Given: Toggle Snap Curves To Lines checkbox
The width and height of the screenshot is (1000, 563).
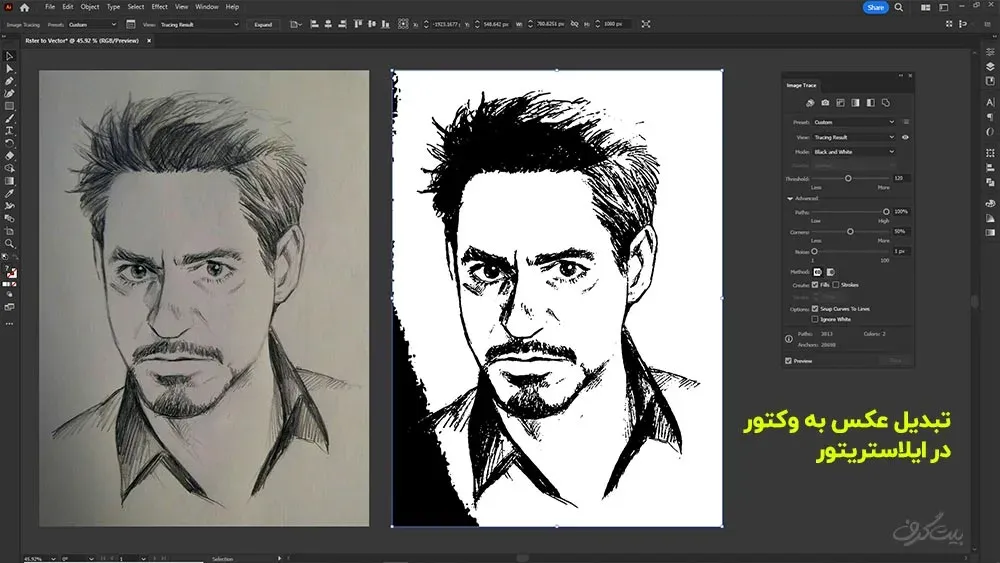Looking at the screenshot, I should 815,309.
